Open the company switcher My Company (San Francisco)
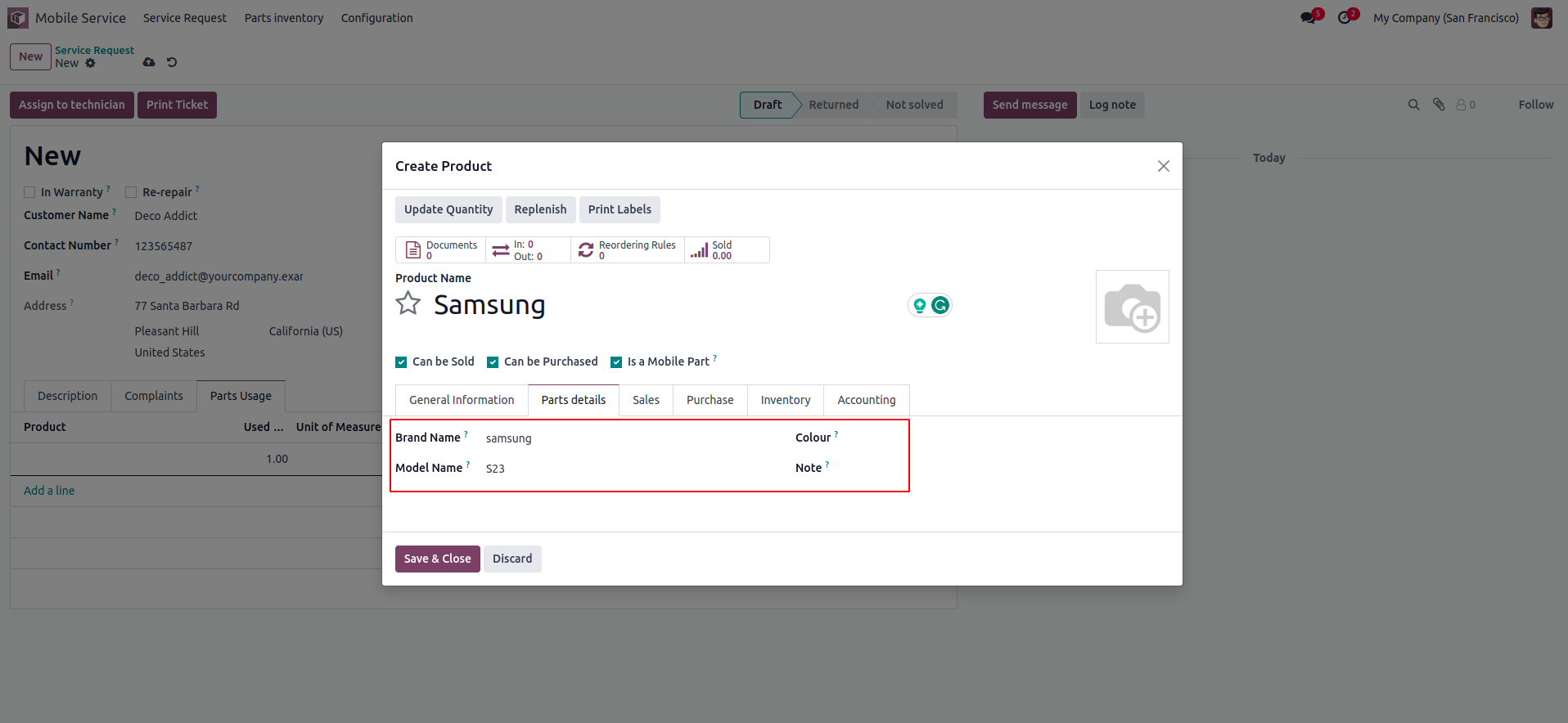 1446,18
